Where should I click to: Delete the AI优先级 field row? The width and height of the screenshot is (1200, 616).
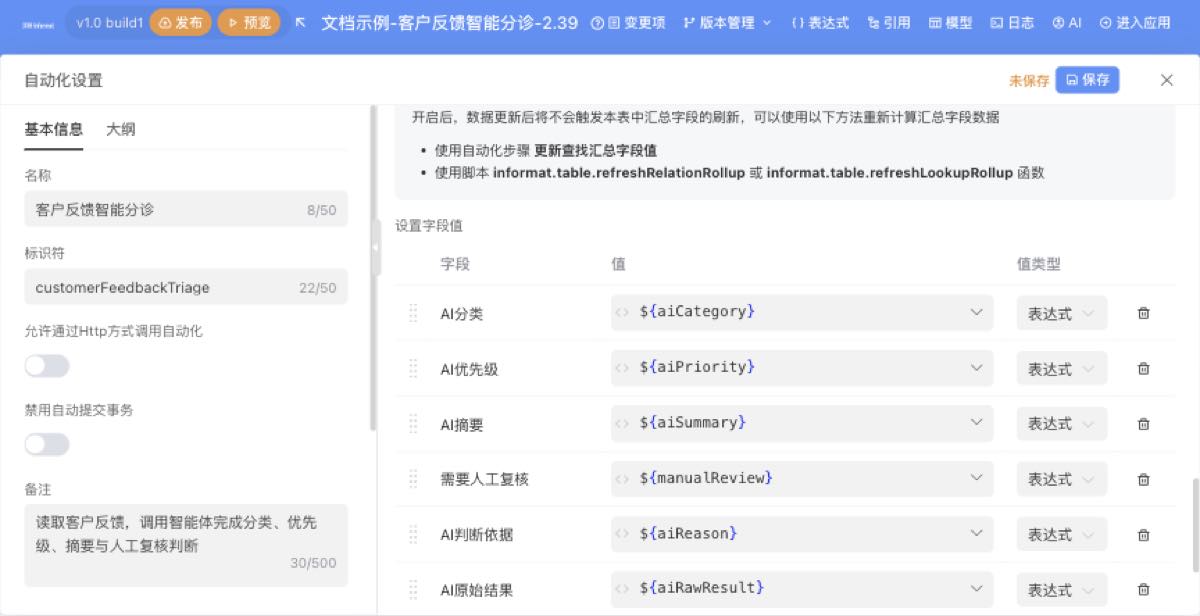pos(1143,369)
